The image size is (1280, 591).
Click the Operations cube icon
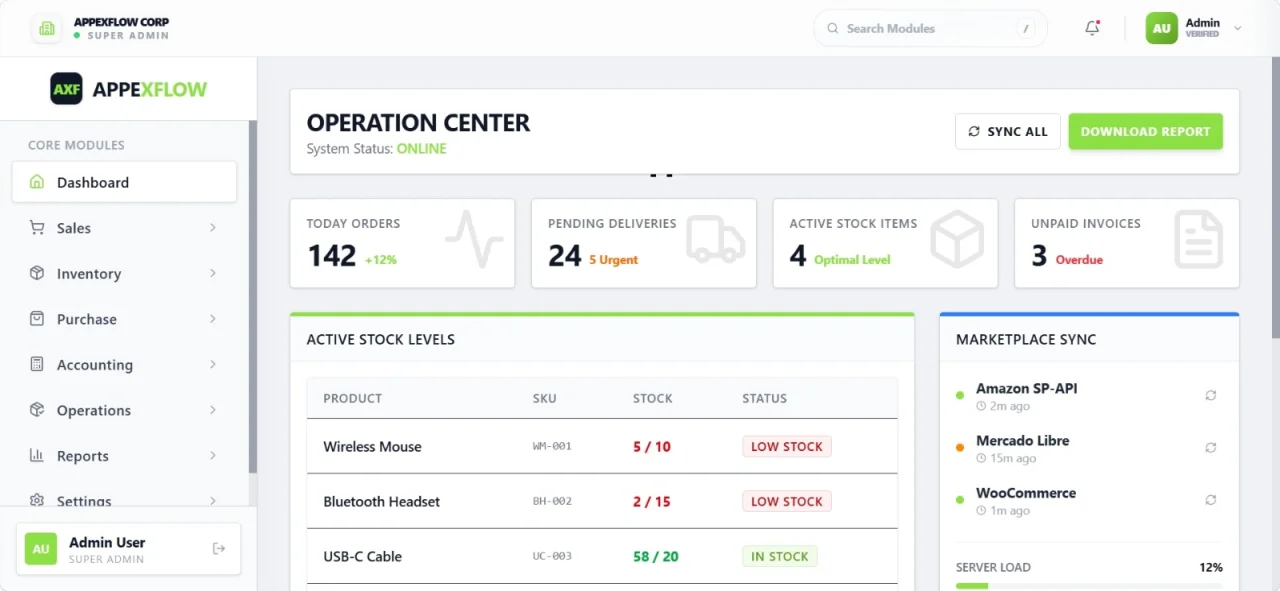(37, 410)
